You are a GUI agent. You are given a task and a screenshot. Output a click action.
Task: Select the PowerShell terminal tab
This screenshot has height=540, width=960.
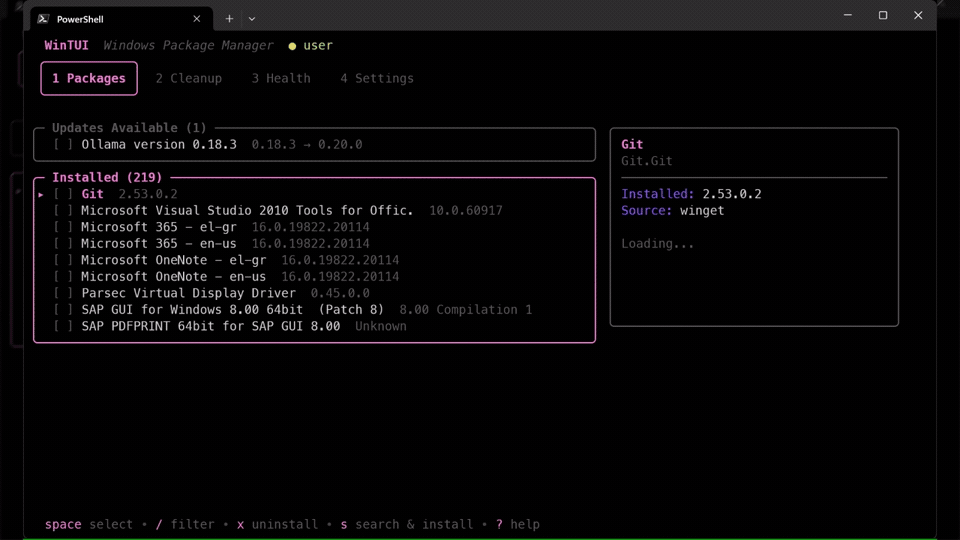121,19
